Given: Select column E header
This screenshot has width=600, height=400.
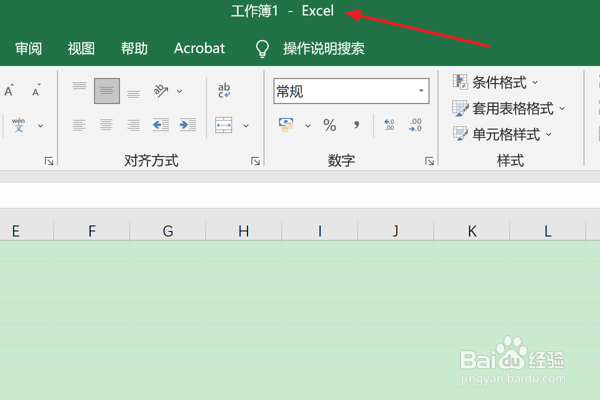Looking at the screenshot, I should [26, 230].
